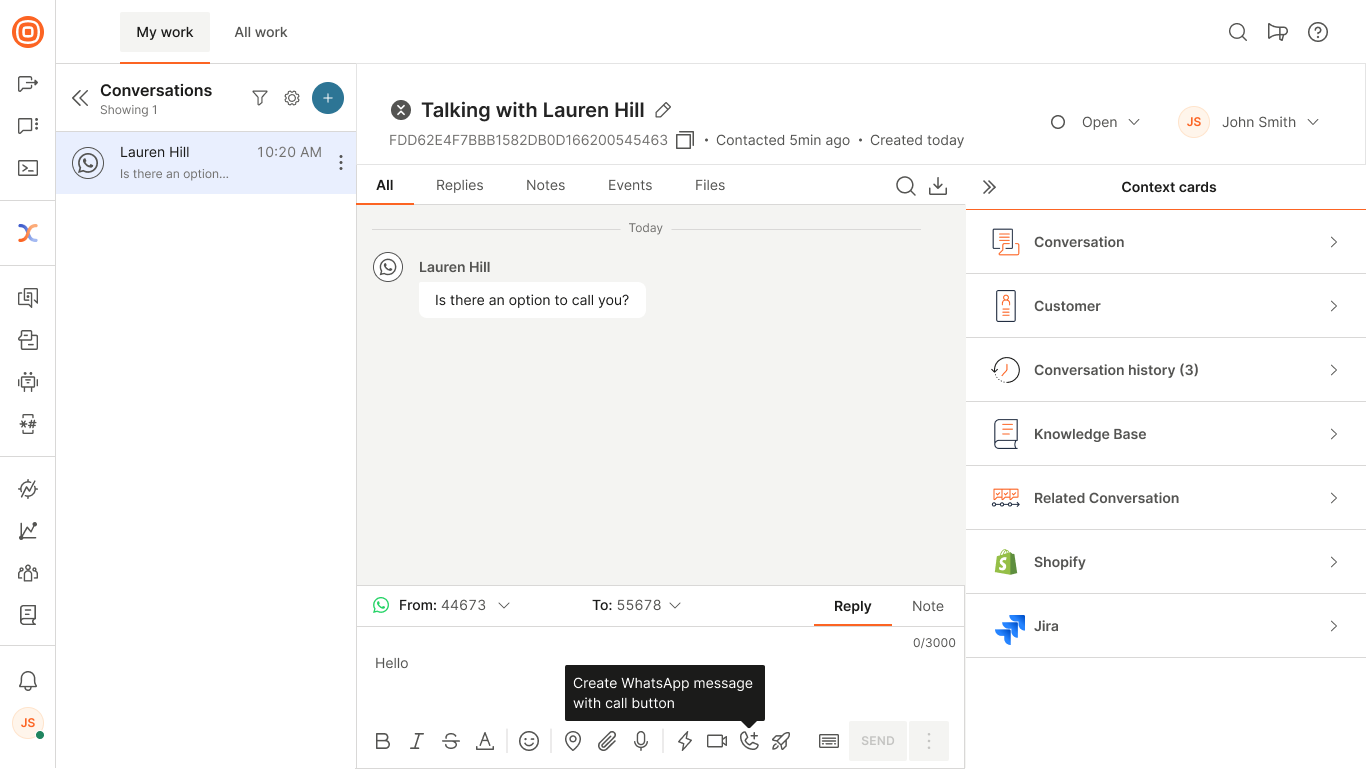This screenshot has height=769, width=1366.
Task: Open the conversation status Open dropdown
Action: coord(1096,122)
